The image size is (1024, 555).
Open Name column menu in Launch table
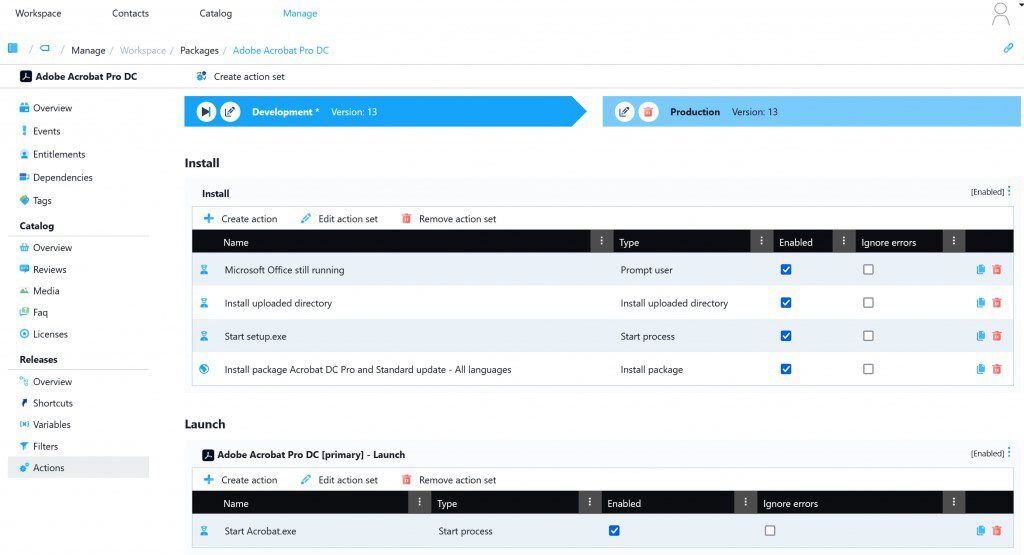point(419,502)
